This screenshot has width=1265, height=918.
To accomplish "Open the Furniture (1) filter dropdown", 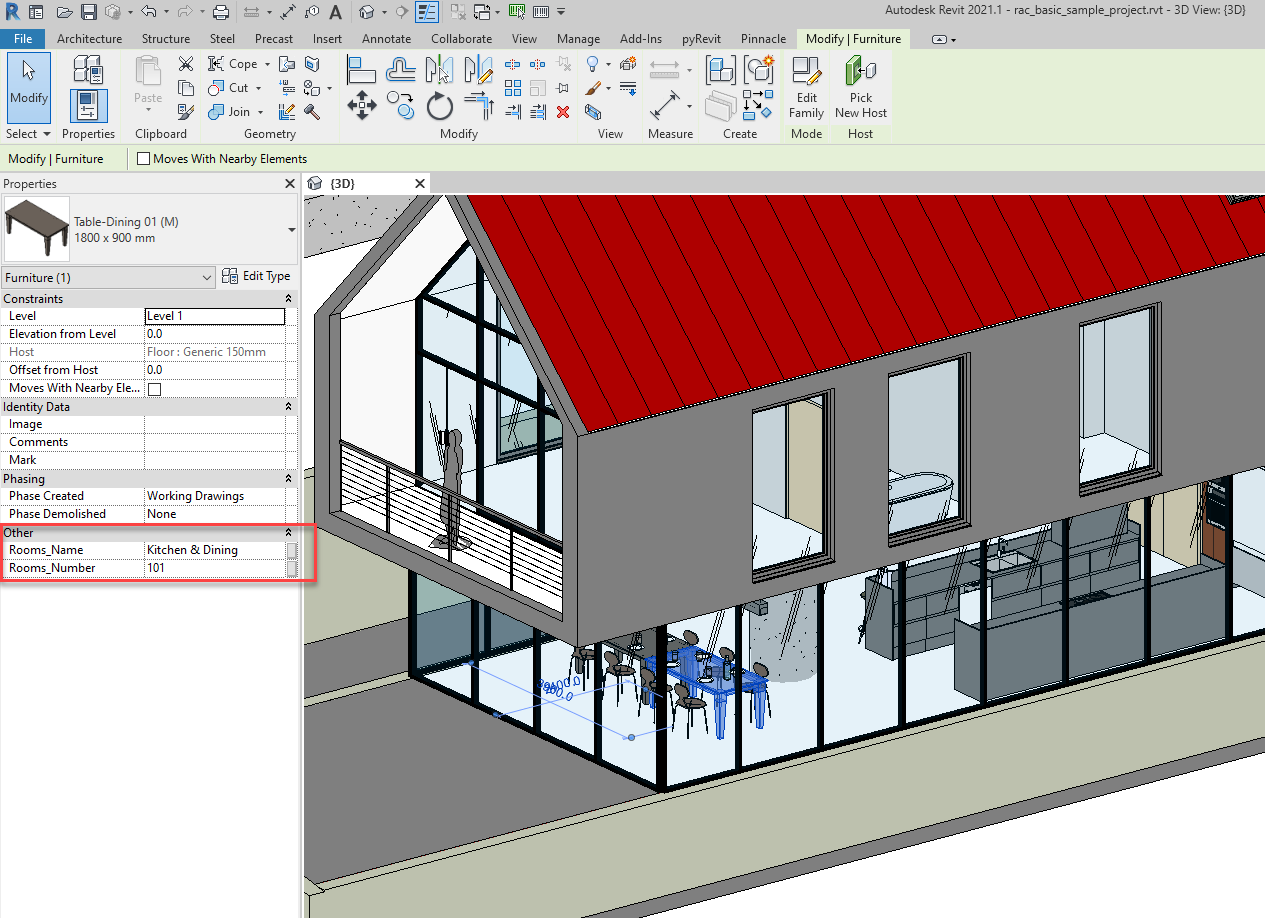I will [207, 277].
